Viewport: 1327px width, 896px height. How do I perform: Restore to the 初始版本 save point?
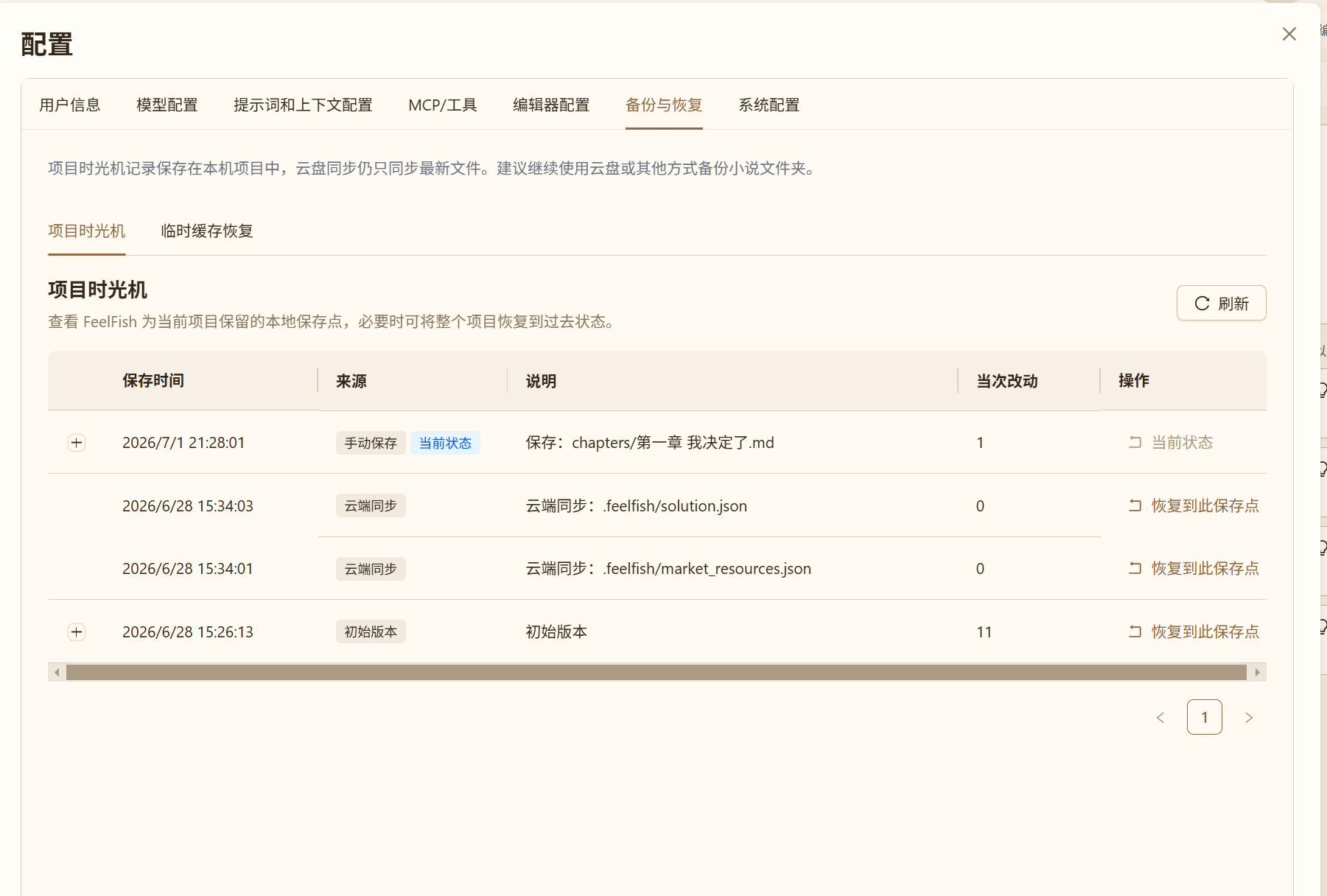(1194, 631)
